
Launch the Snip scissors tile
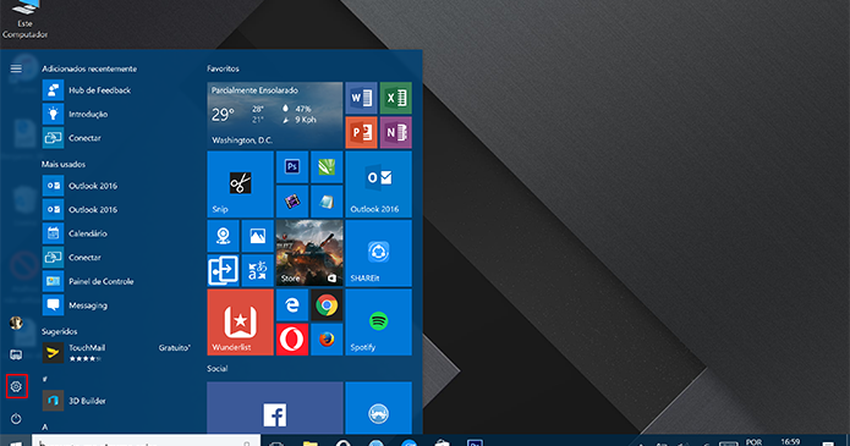click(x=240, y=184)
